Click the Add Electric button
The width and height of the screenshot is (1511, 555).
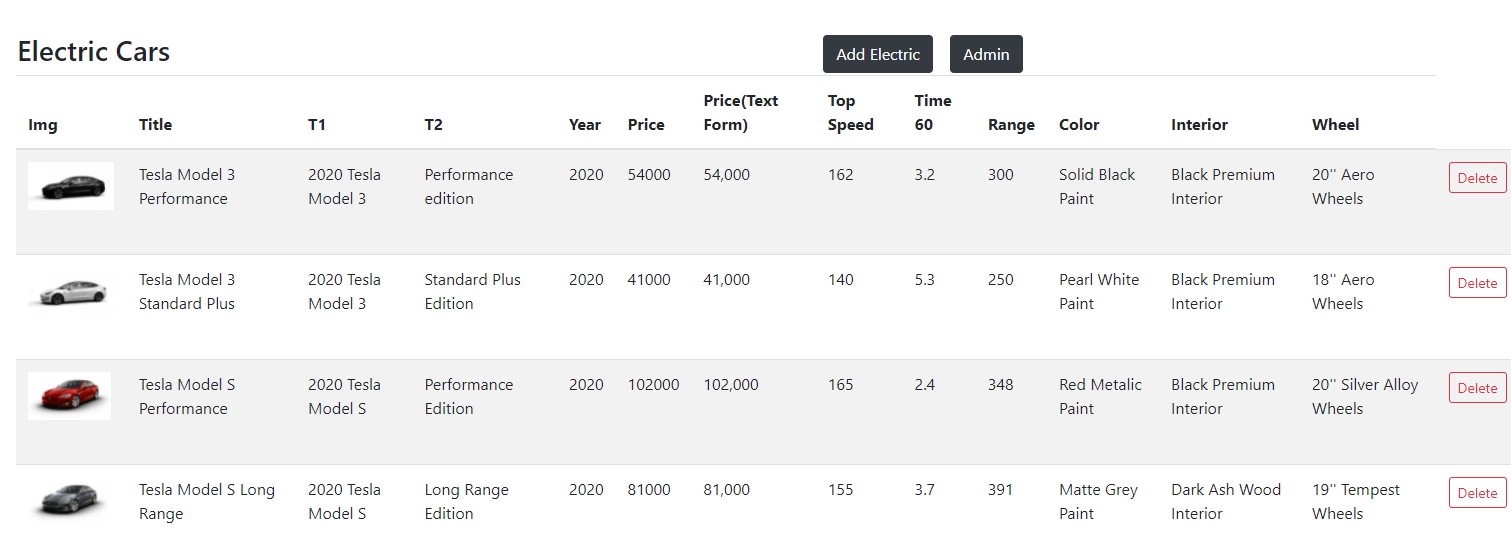pyautogui.click(x=877, y=54)
